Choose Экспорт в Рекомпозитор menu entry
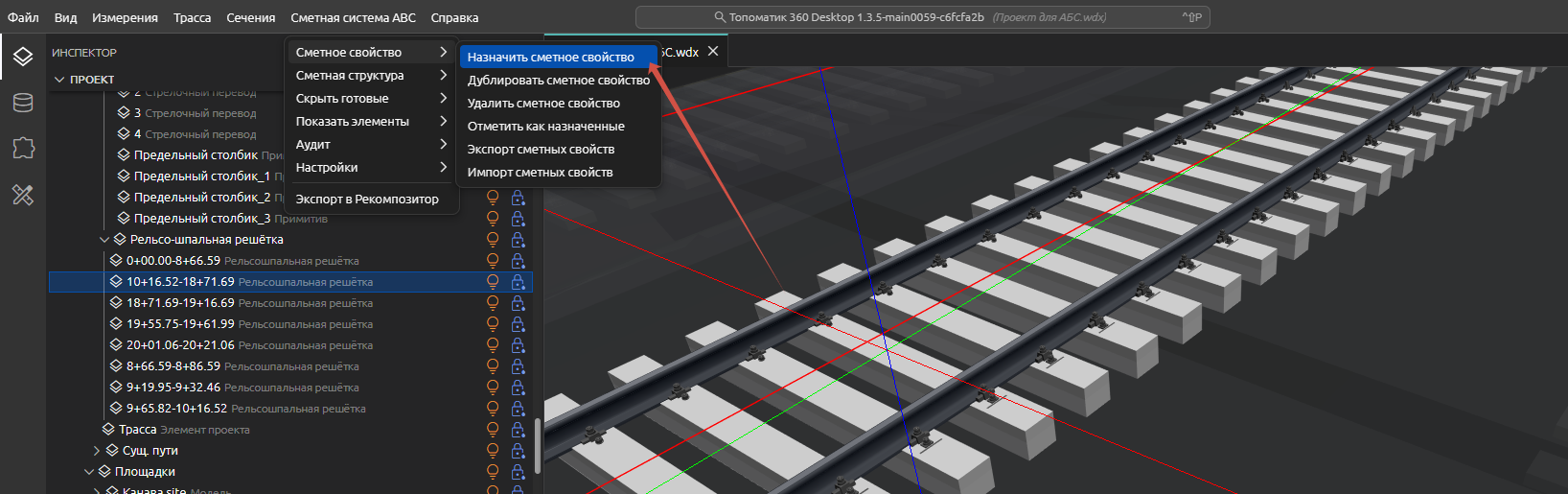1568x494 pixels. (372, 200)
